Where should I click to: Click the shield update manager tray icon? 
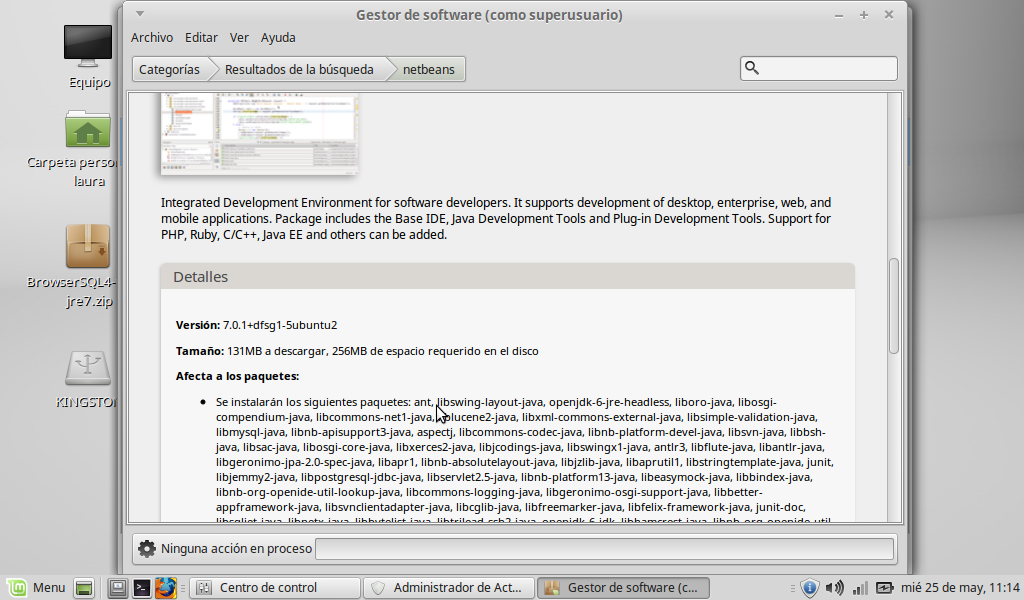pyautogui.click(x=810, y=588)
